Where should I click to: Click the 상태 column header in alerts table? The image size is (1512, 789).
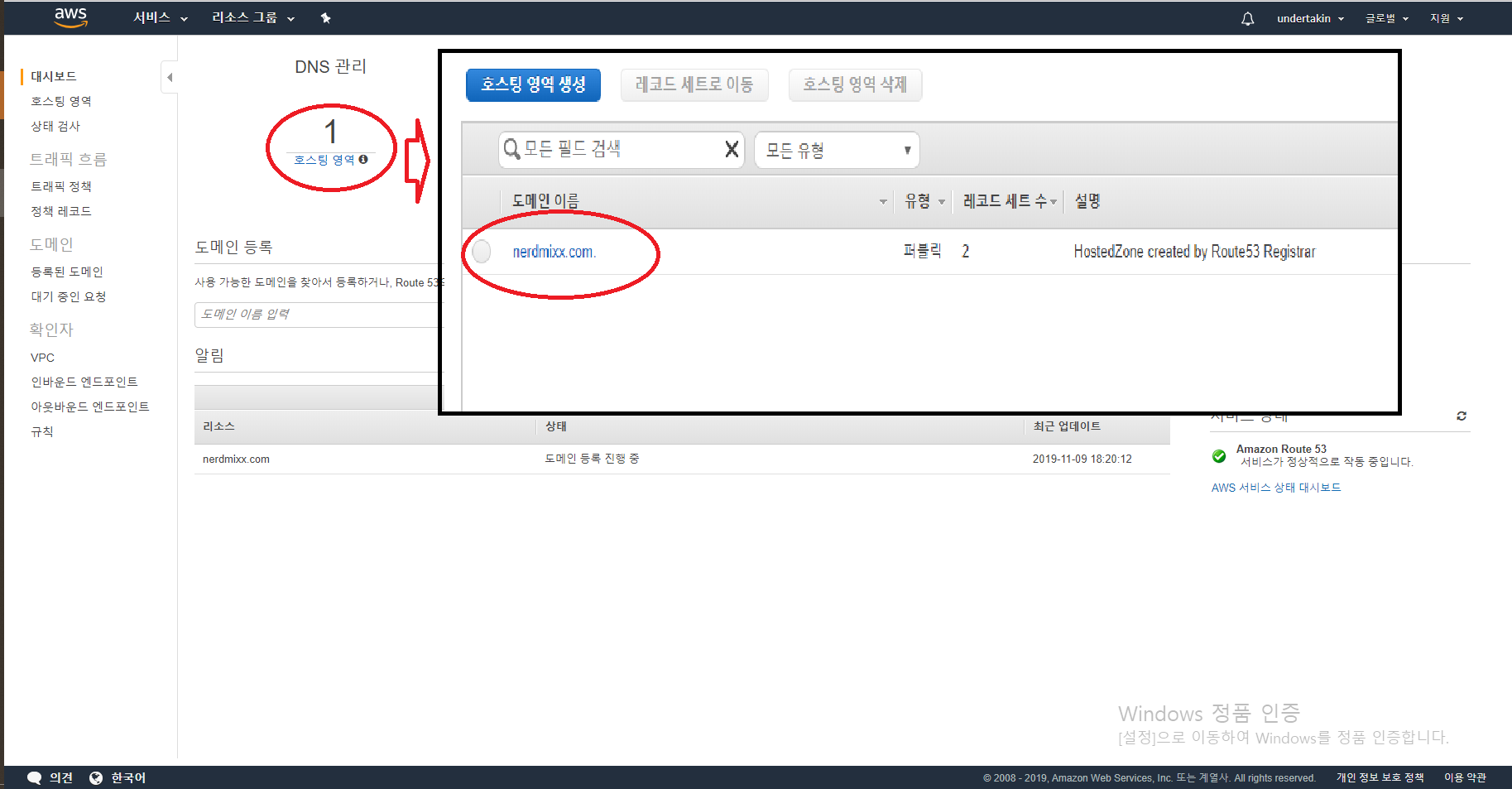click(555, 426)
